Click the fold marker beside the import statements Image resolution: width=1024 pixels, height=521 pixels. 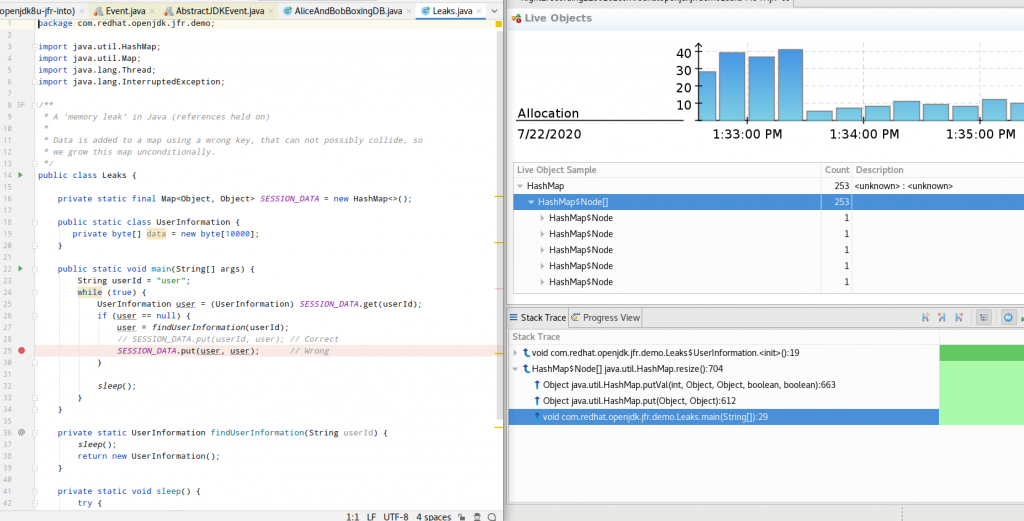[34, 47]
